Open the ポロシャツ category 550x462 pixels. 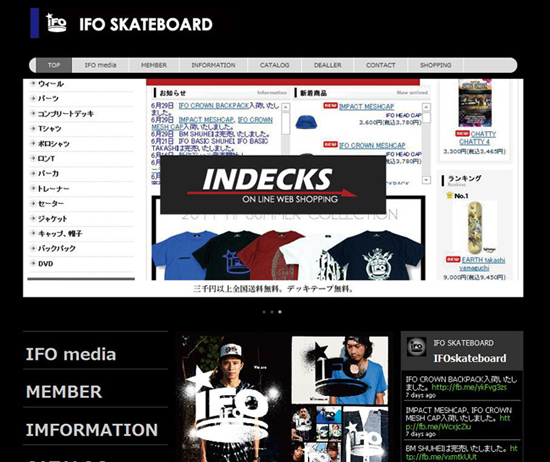click(54, 144)
